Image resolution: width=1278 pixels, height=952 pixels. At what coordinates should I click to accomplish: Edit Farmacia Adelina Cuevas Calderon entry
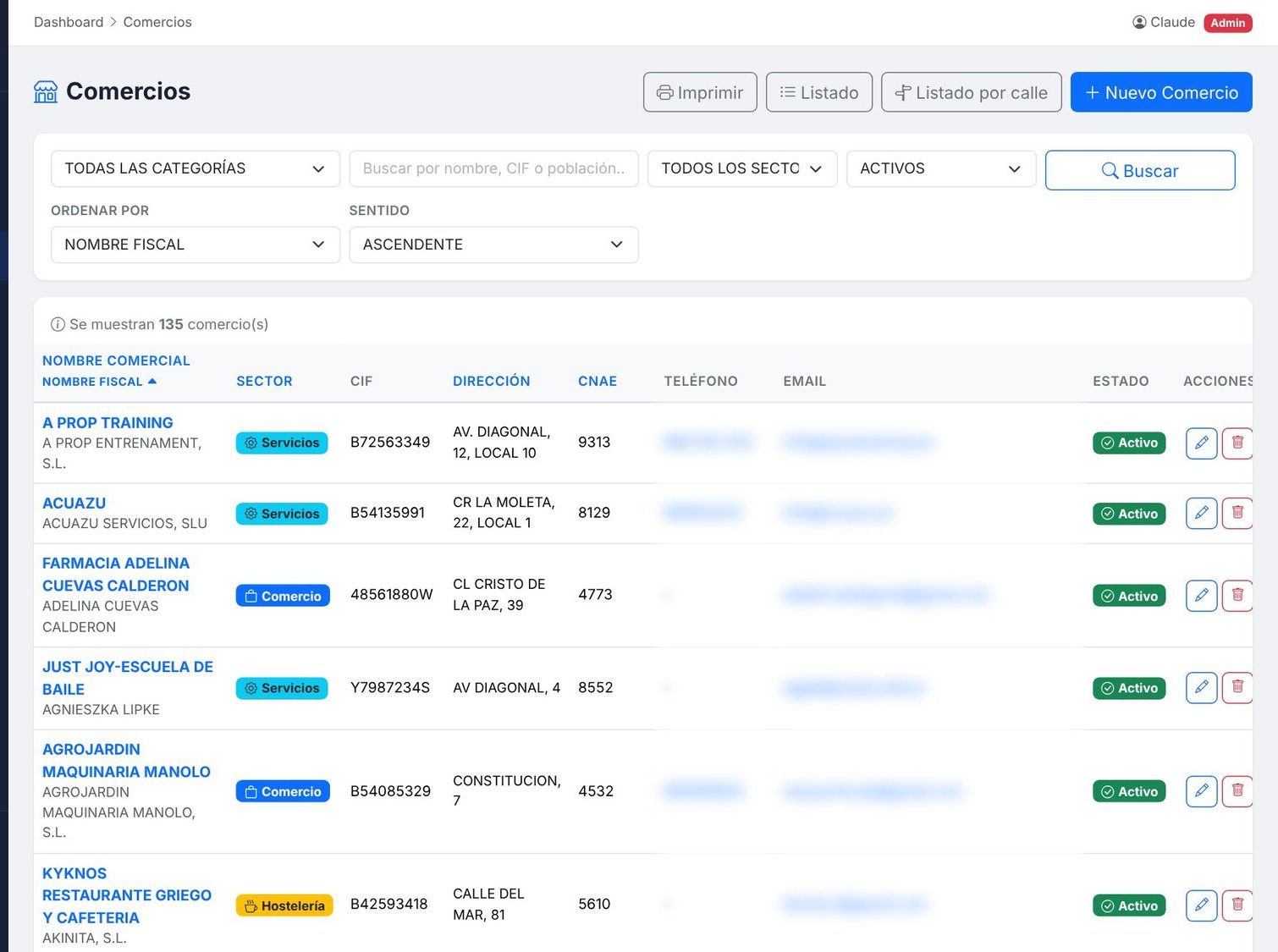tap(1201, 596)
